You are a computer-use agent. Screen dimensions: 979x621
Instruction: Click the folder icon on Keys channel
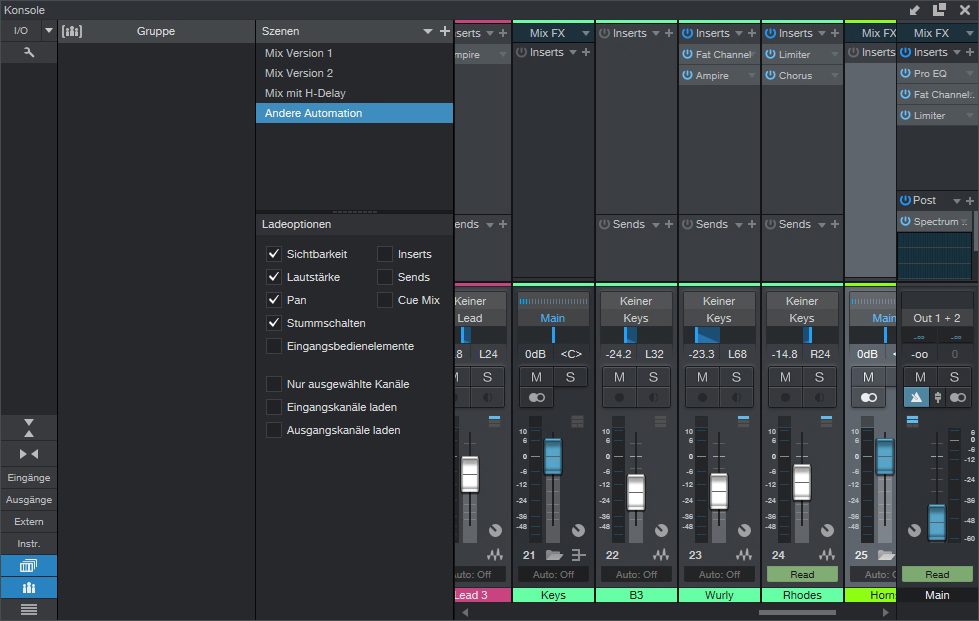[553, 555]
